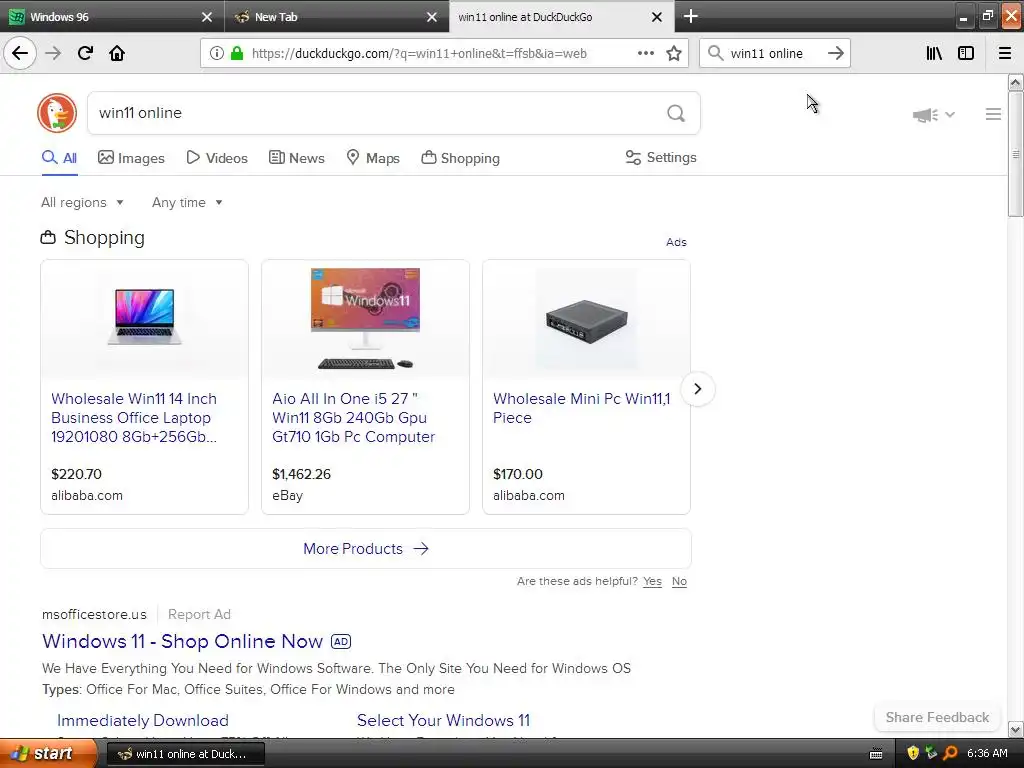The image size is (1024, 768).
Task: Click the DuckDuckGo search magnifier button
Action: pos(676,114)
